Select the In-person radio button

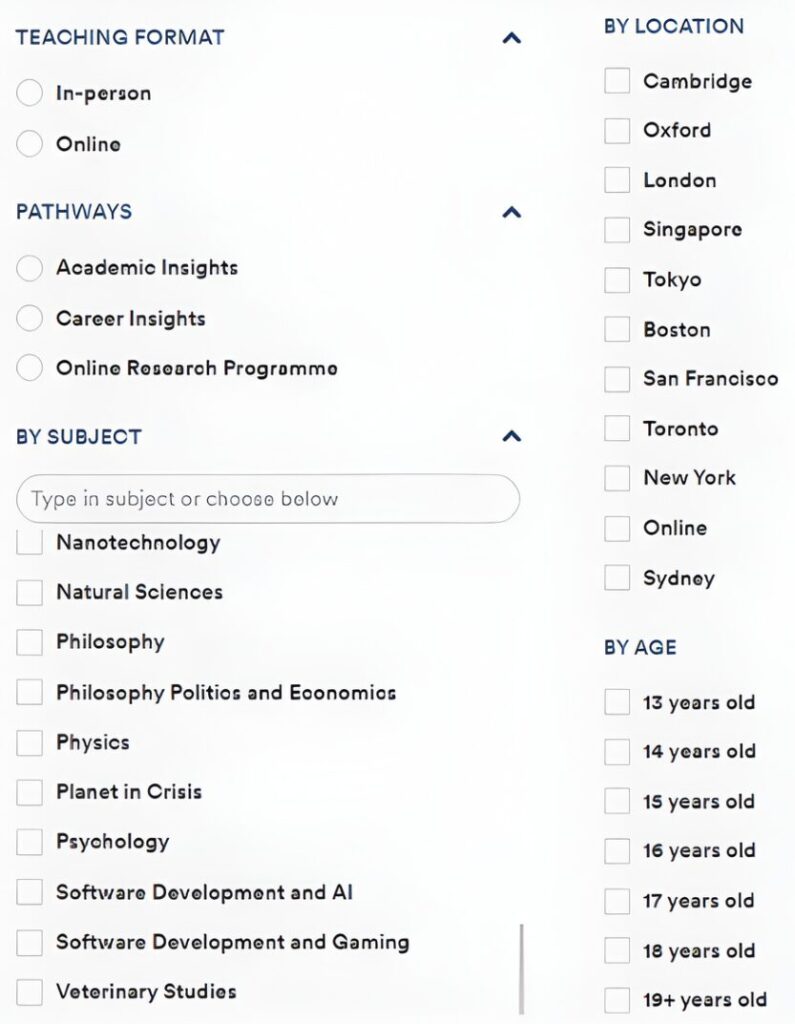coord(30,94)
